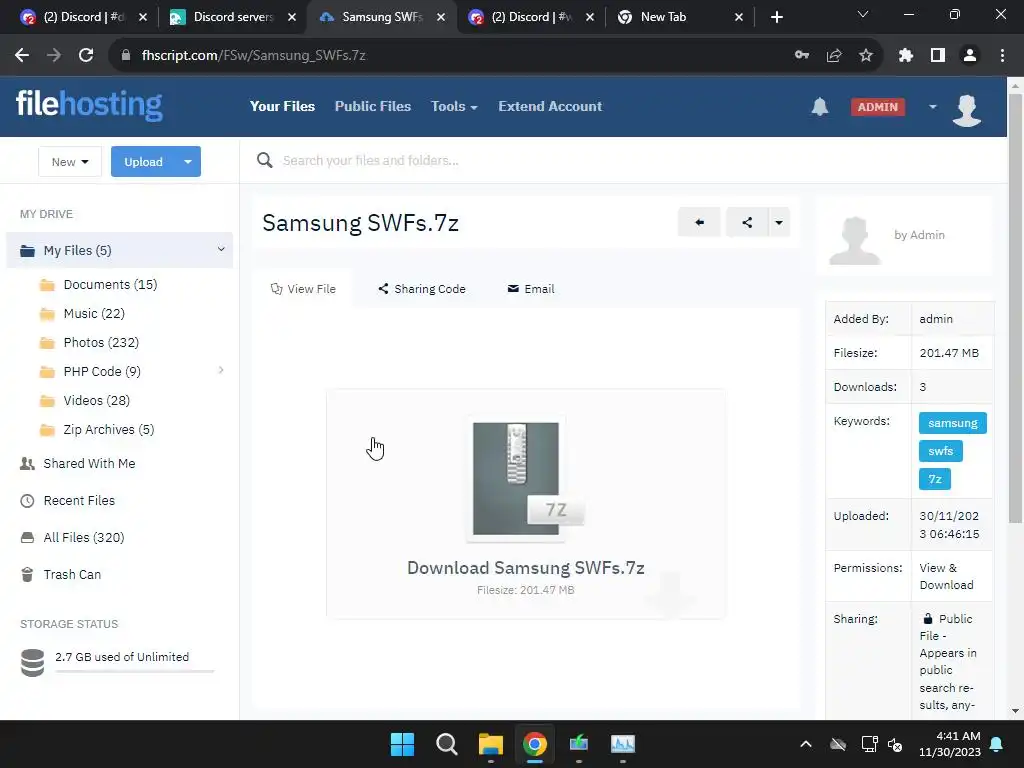Screen dimensions: 1024x768
Task: Open Chrome's three-dot menu
Action: 1002,56
